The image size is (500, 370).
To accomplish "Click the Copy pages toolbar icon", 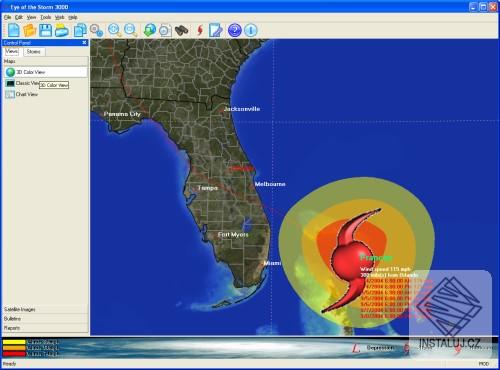I will click(x=80, y=30).
